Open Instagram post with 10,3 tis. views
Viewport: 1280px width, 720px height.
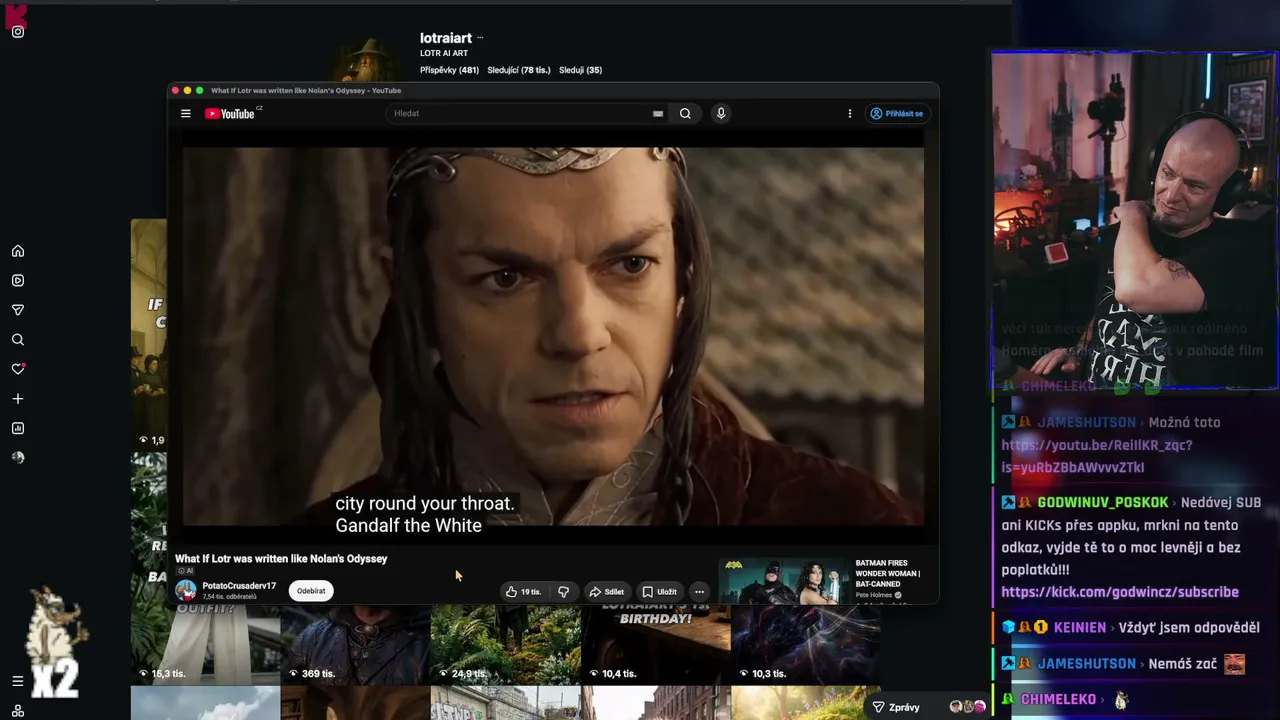point(806,645)
